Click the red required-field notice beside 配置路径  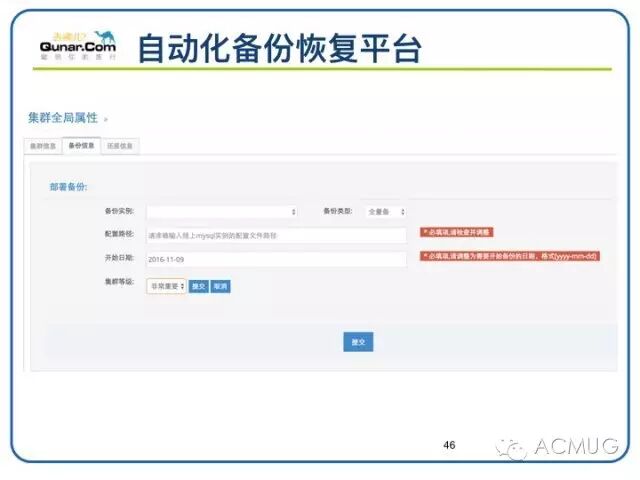tap(457, 232)
